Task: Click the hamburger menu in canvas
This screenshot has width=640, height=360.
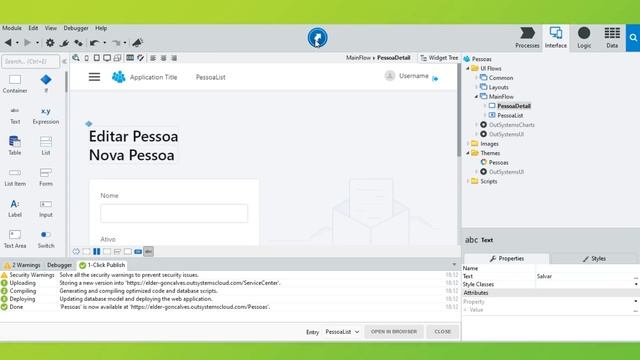Action: point(94,77)
